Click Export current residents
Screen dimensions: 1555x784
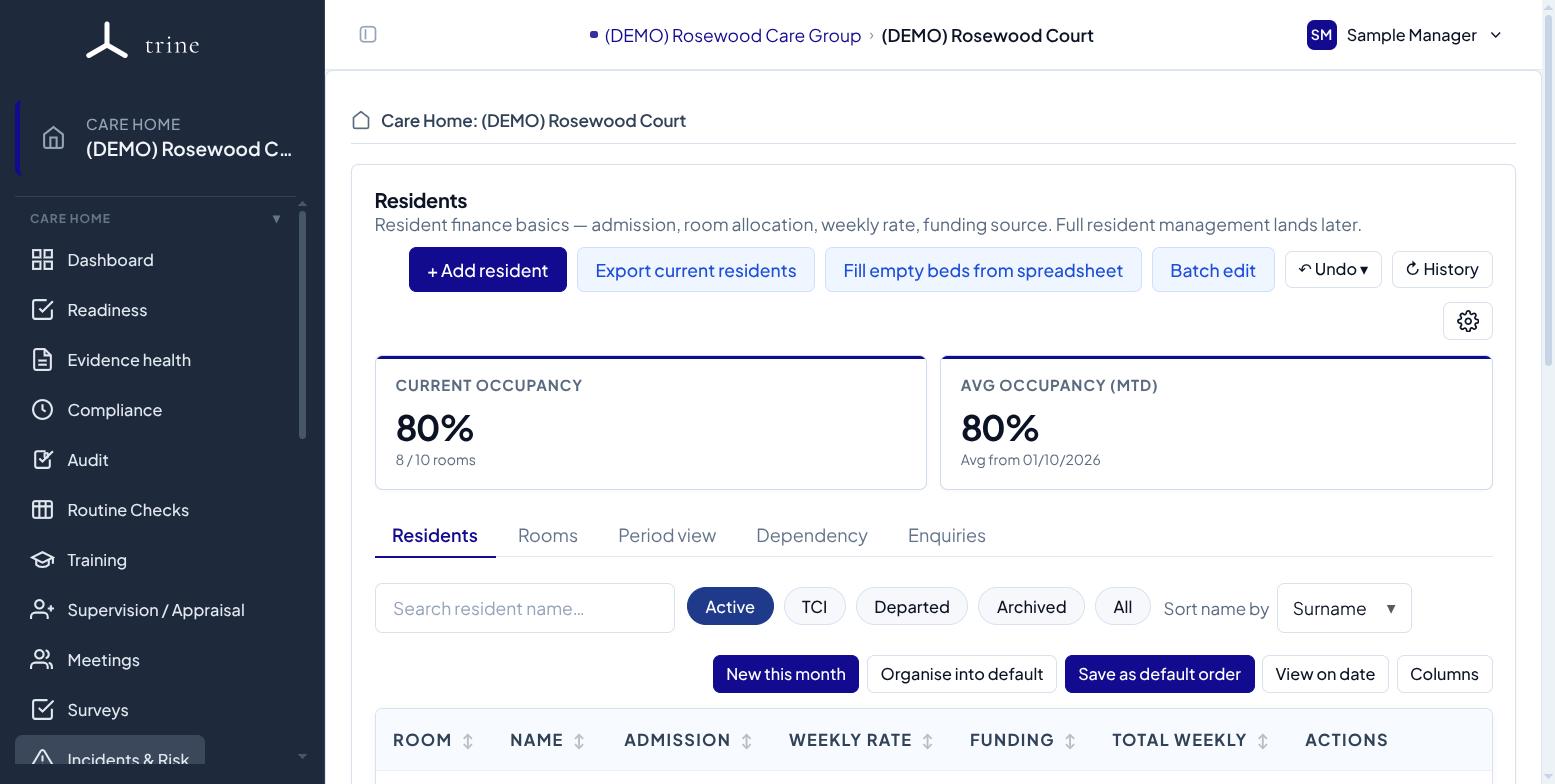tap(696, 270)
